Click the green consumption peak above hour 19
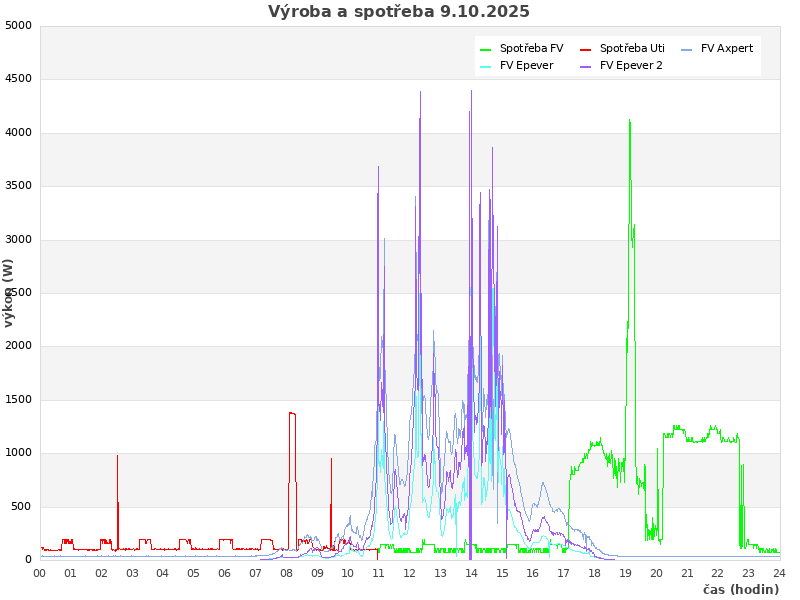The image size is (800, 600). coord(629,122)
